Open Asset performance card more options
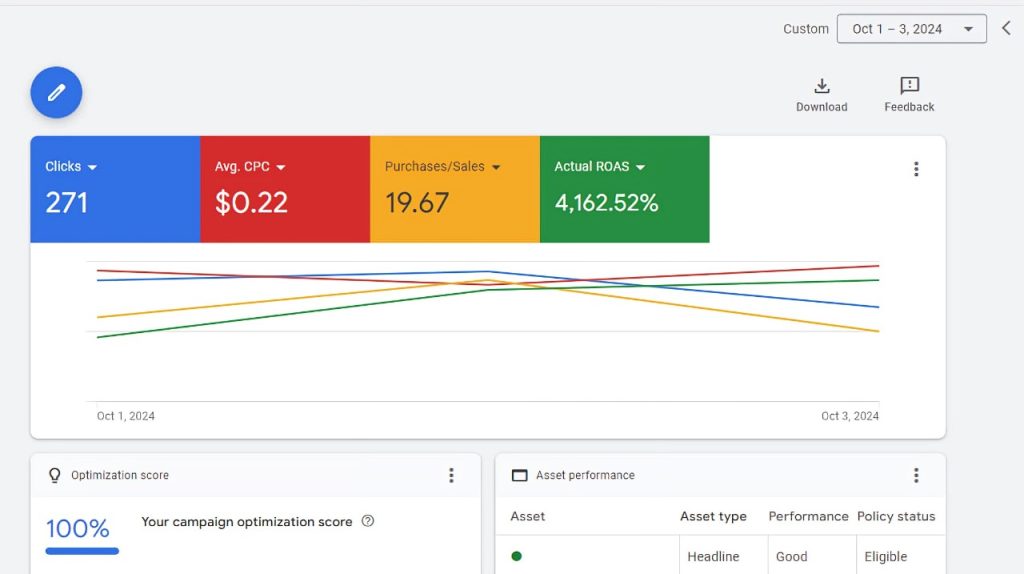The width and height of the screenshot is (1024, 574). (915, 475)
